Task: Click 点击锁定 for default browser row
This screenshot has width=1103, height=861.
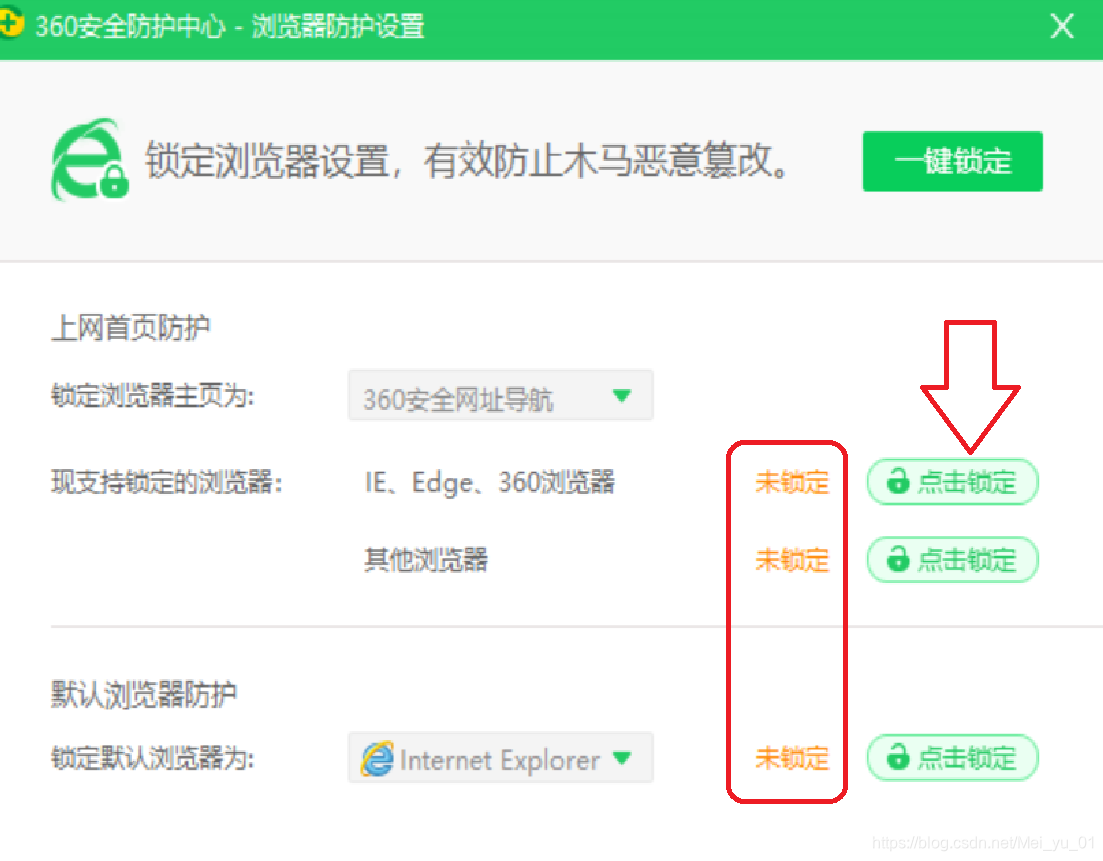Action: (x=952, y=758)
